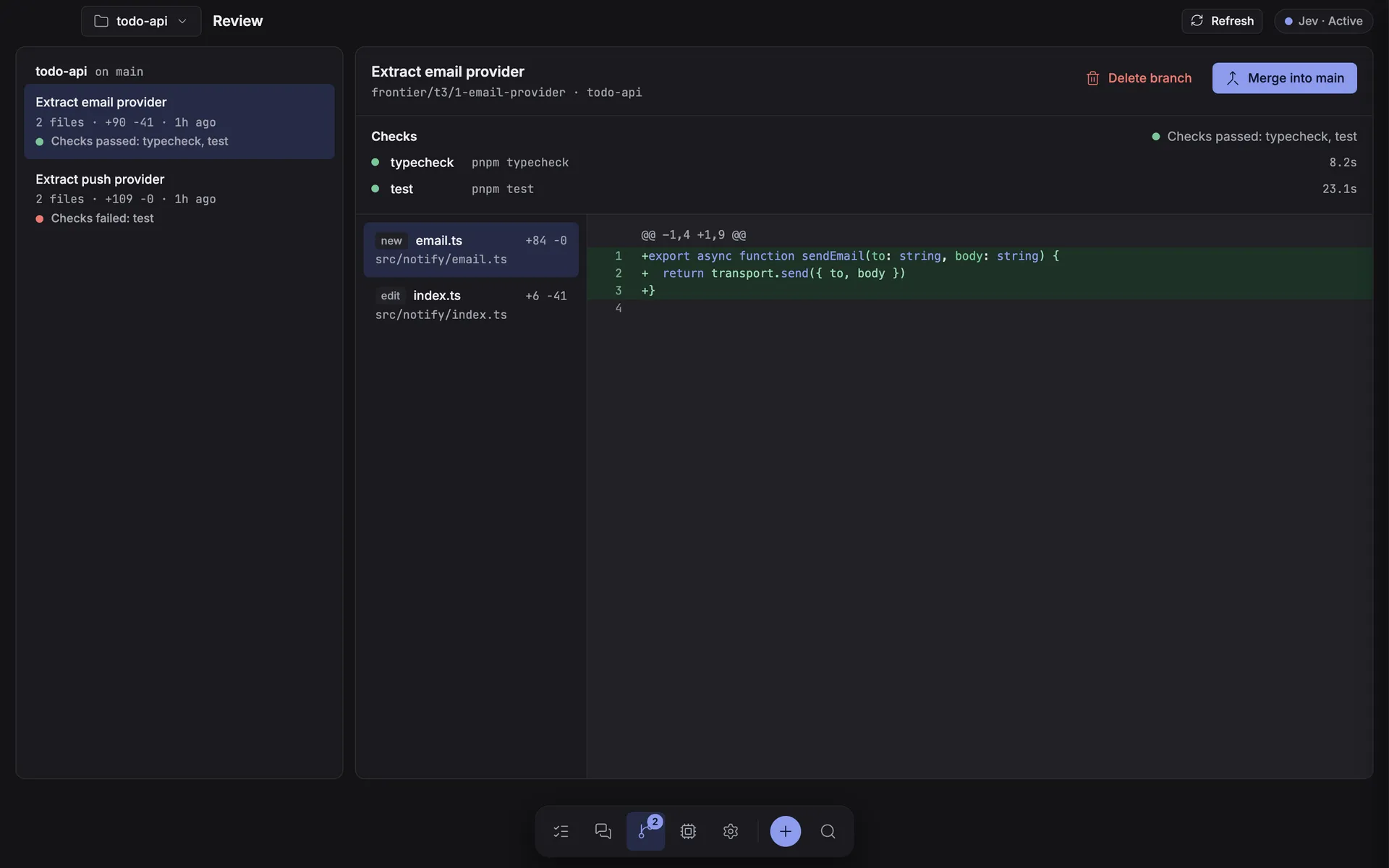Click the folder icon beside todo-api
This screenshot has height=868, width=1389.
[101, 21]
